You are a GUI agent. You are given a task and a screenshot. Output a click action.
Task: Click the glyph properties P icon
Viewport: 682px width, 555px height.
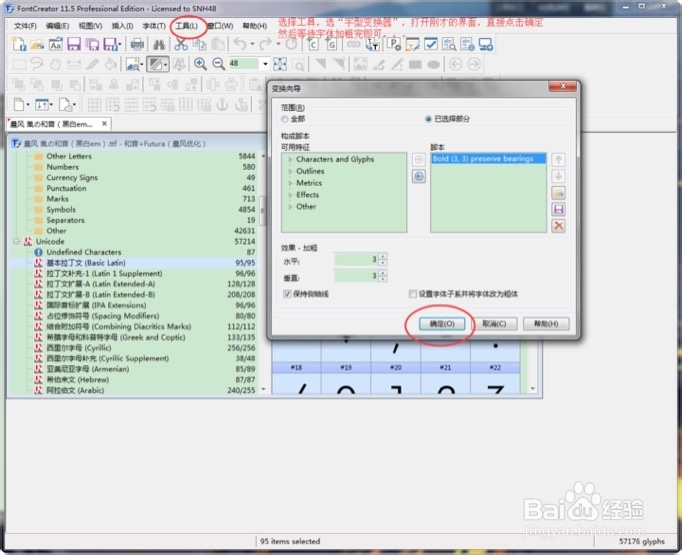pyautogui.click(x=394, y=44)
